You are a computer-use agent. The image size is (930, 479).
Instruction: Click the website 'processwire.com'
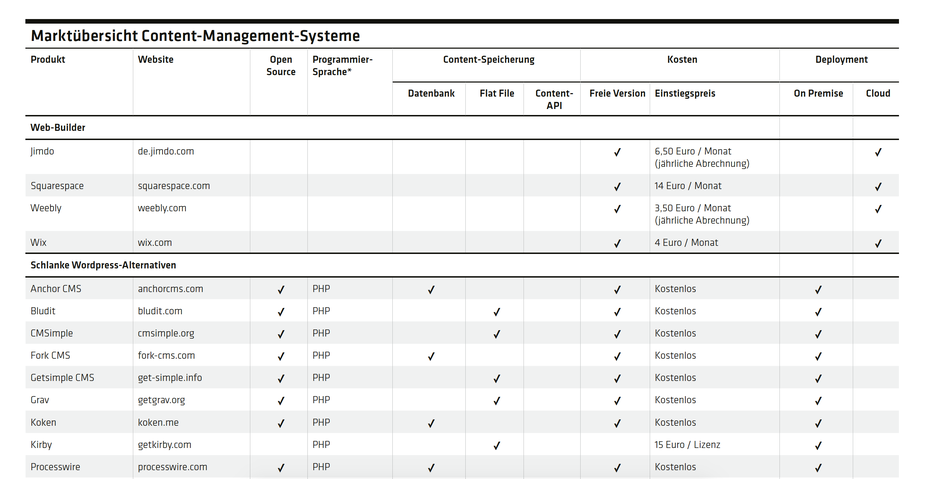pyautogui.click(x=173, y=467)
